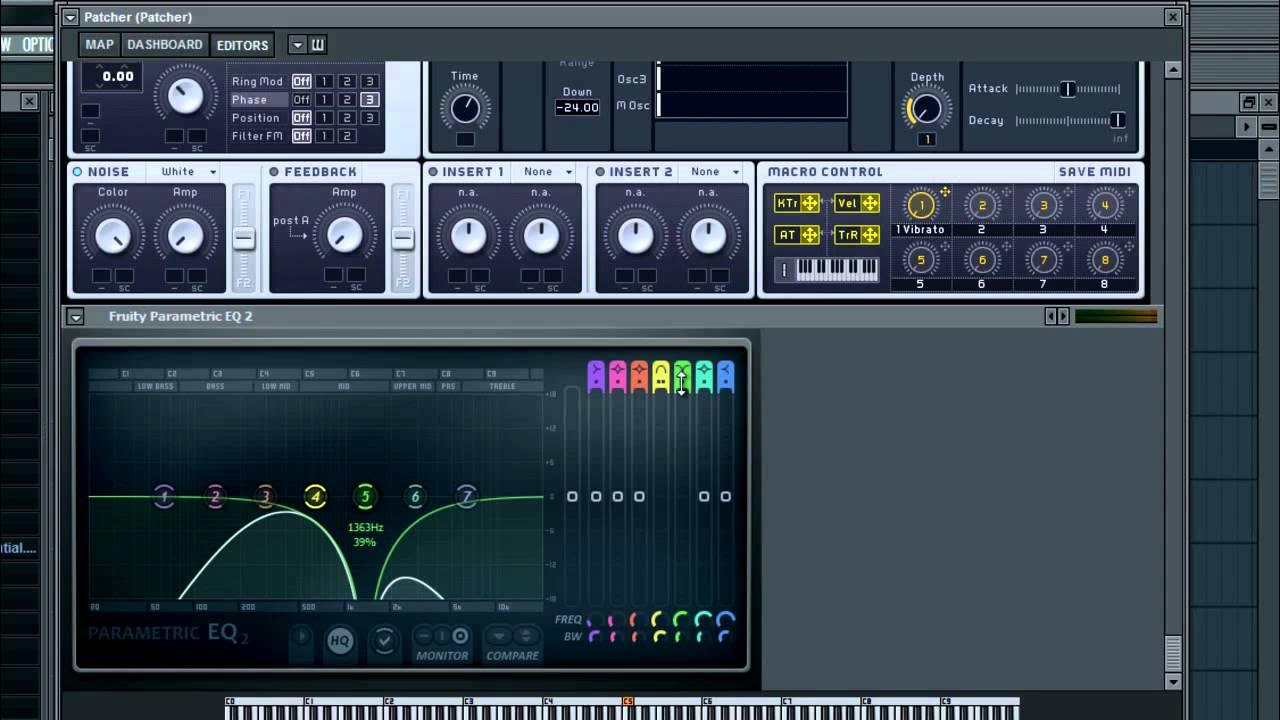
Task: Click the Noise Color knob
Action: coord(112,236)
